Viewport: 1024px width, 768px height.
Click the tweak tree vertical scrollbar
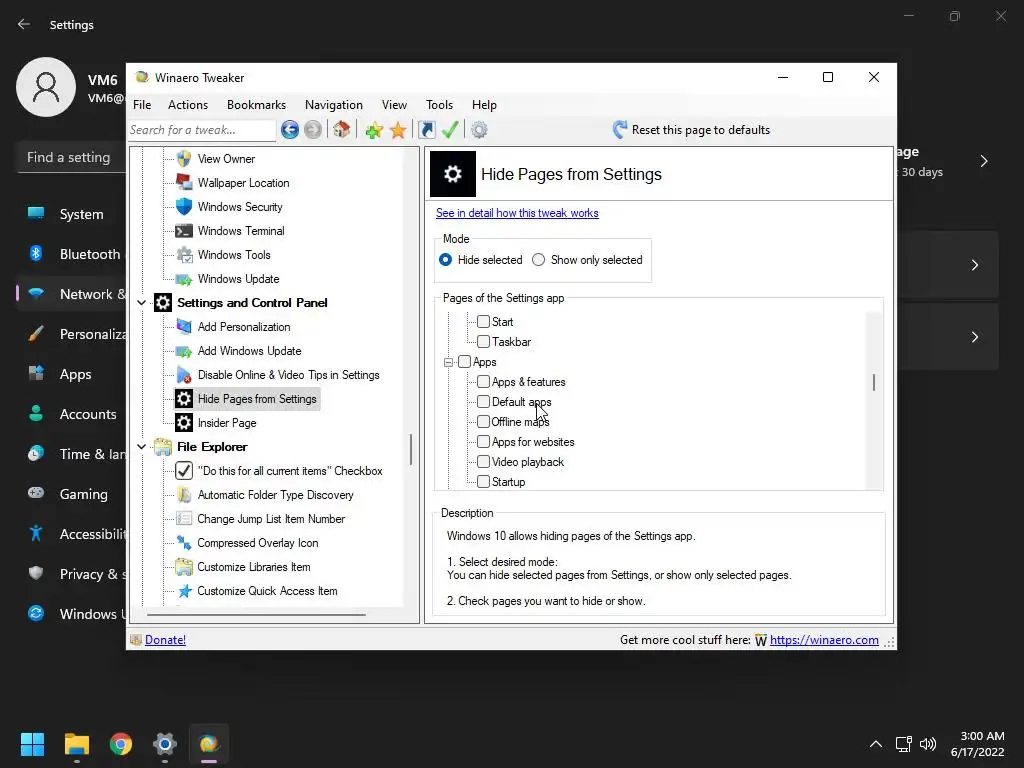point(411,449)
